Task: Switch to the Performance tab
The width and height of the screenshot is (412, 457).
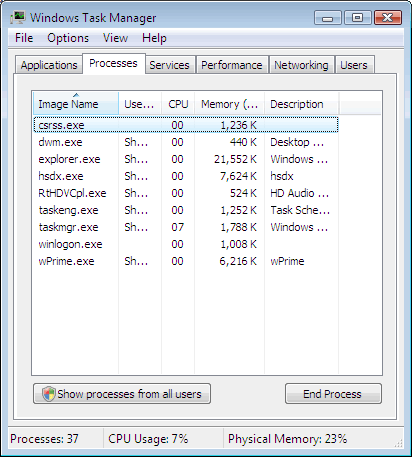Action: point(232,65)
